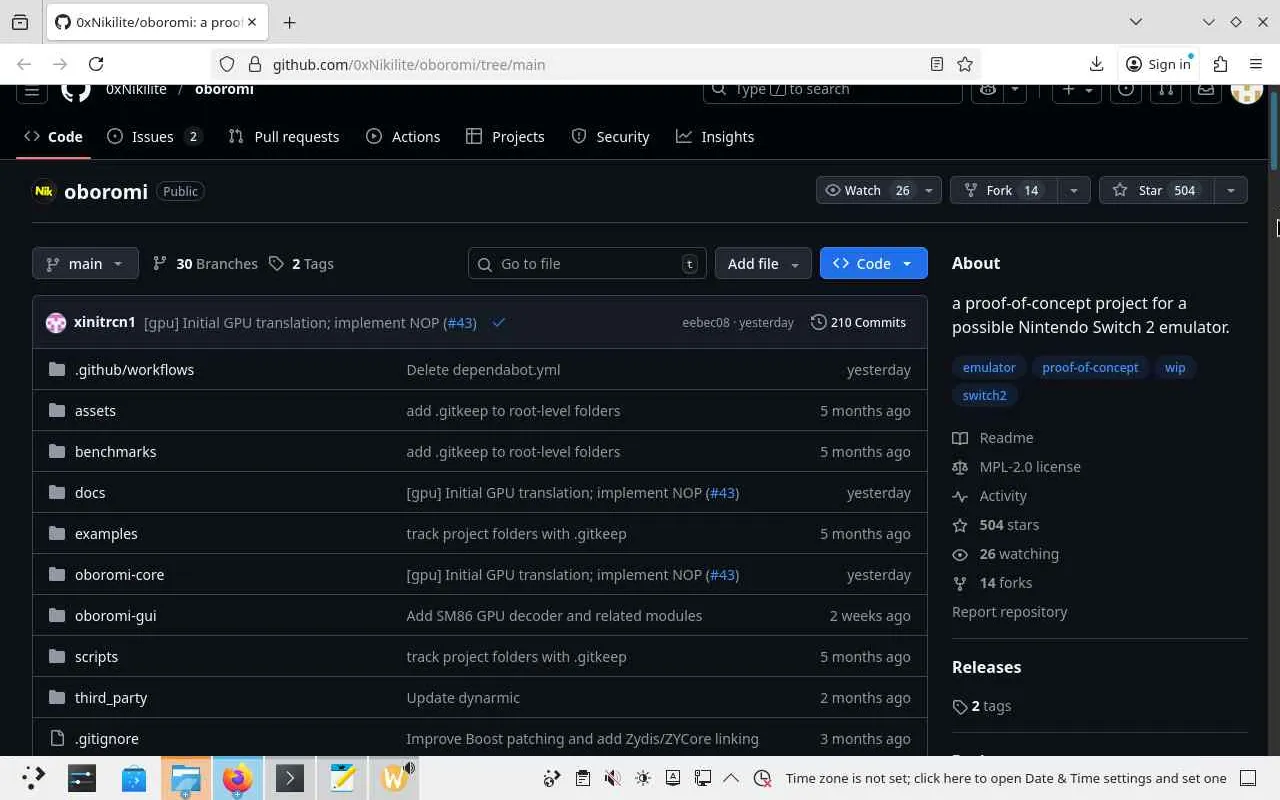Open the Projects tab
This screenshot has width=1280, height=800.
pyautogui.click(x=505, y=137)
